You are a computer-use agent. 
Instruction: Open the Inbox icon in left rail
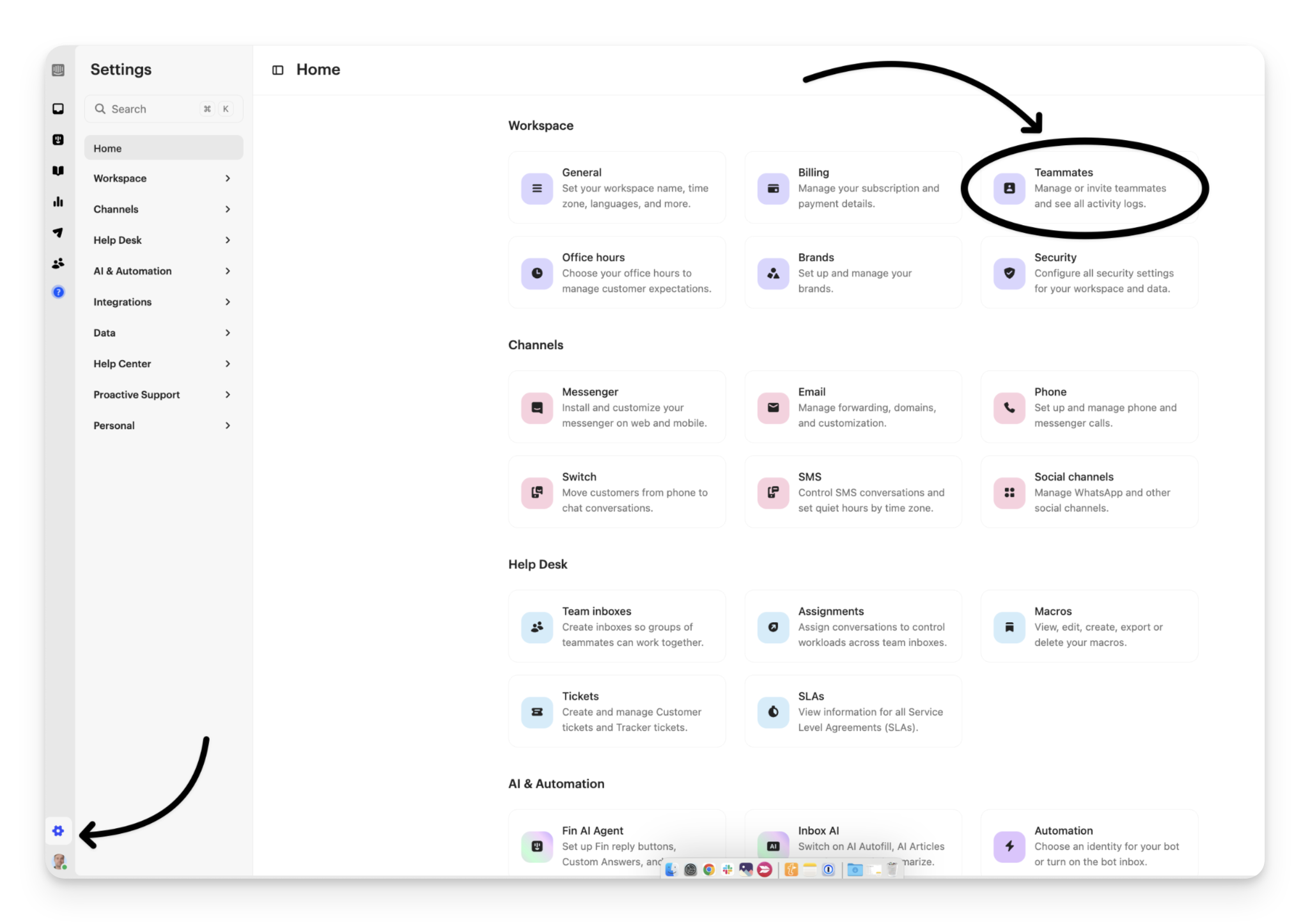(x=58, y=109)
